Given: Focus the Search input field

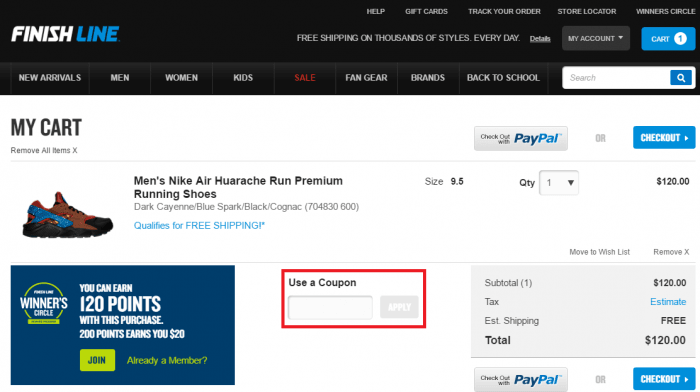Looking at the screenshot, I should point(617,78).
